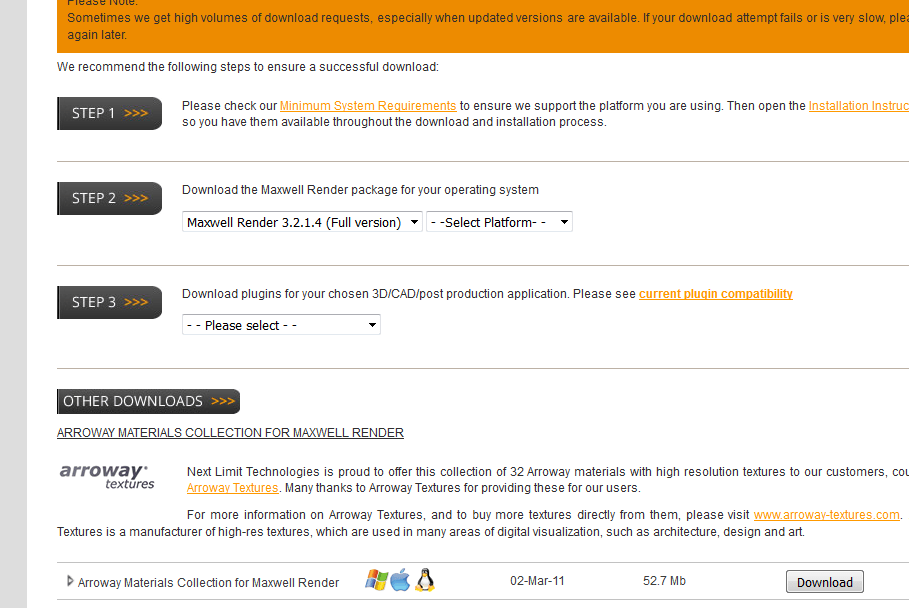Open the plugin Please select dropdown
The image size is (909, 608).
click(x=281, y=324)
